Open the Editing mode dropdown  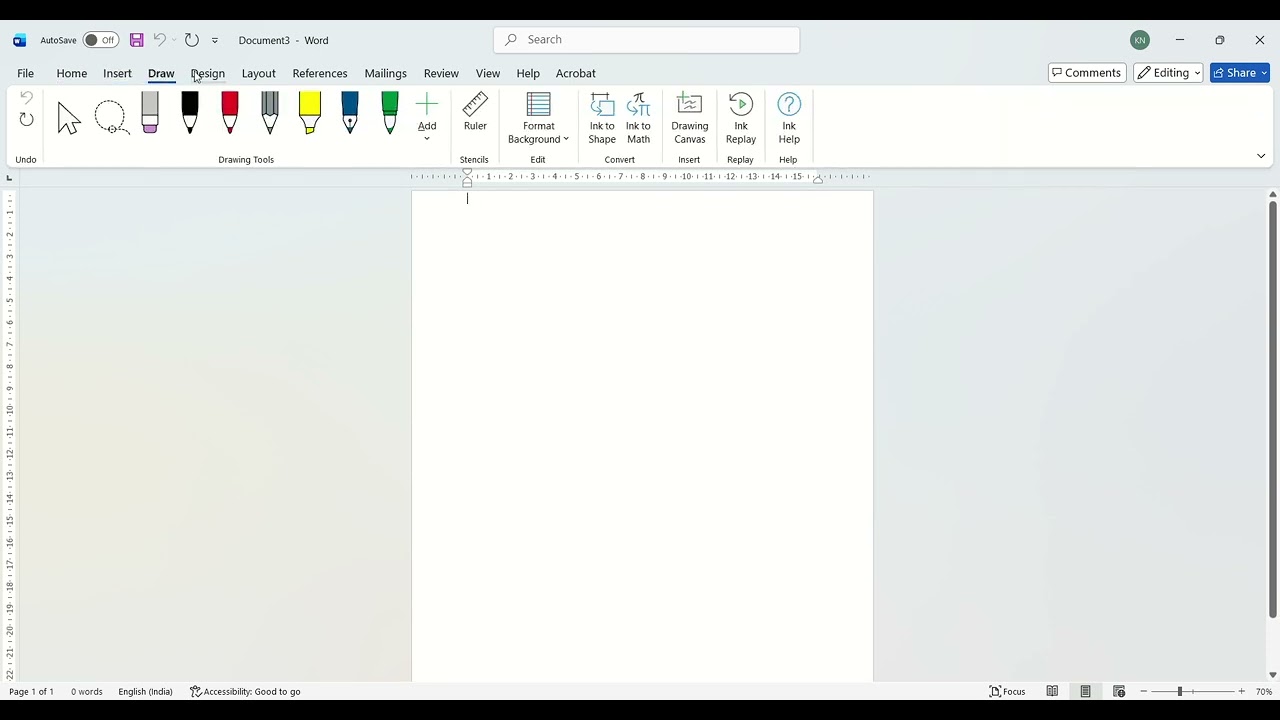pos(1168,73)
